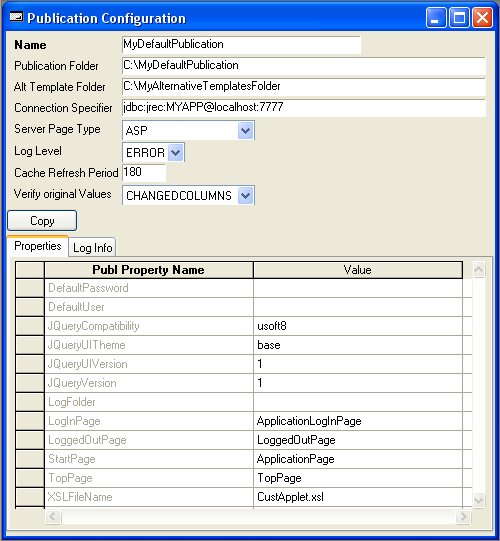Switch to the Properties tab
Viewport: 500px width, 541px height.
38,246
